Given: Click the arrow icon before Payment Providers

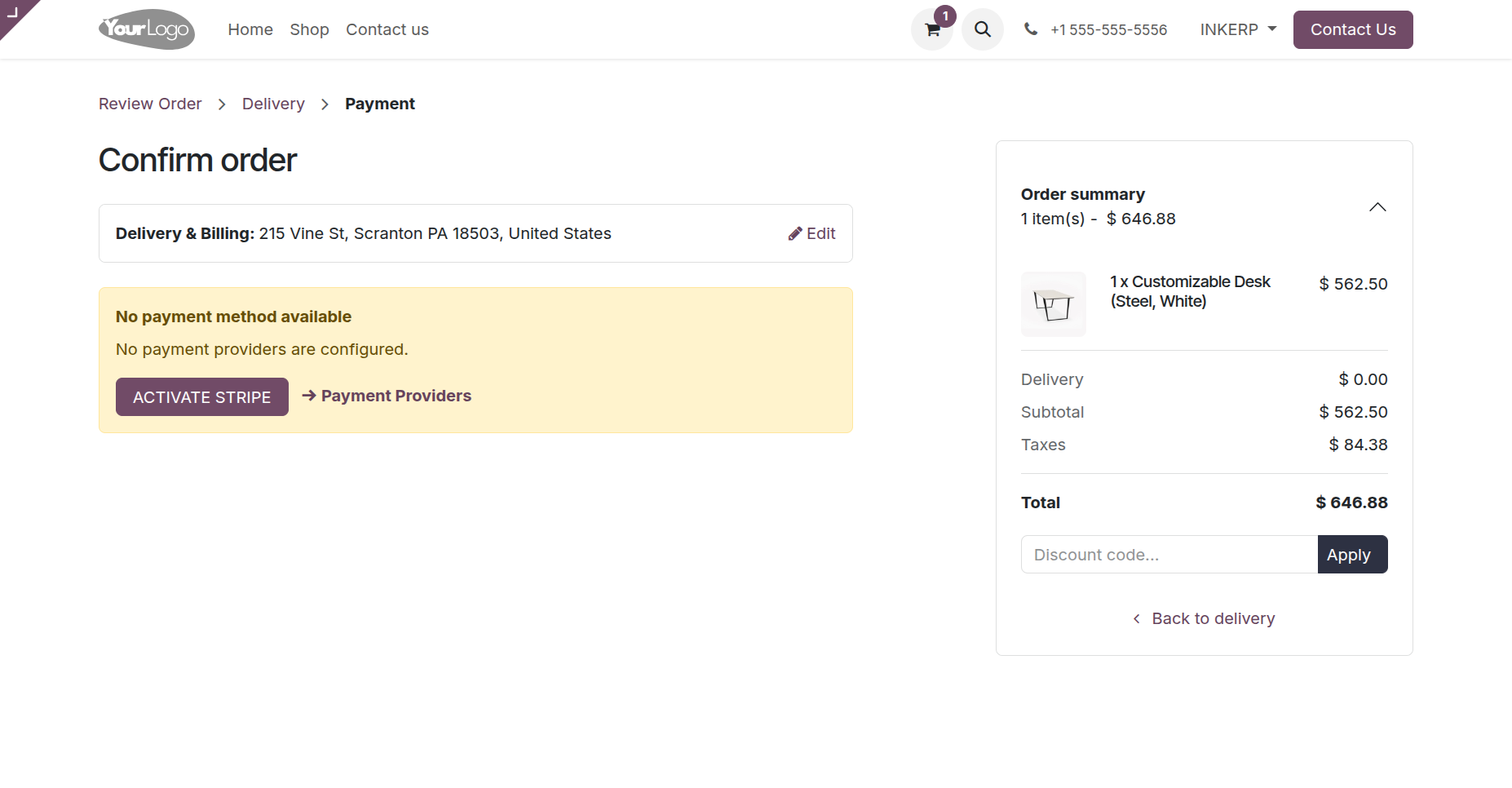Looking at the screenshot, I should click(309, 396).
